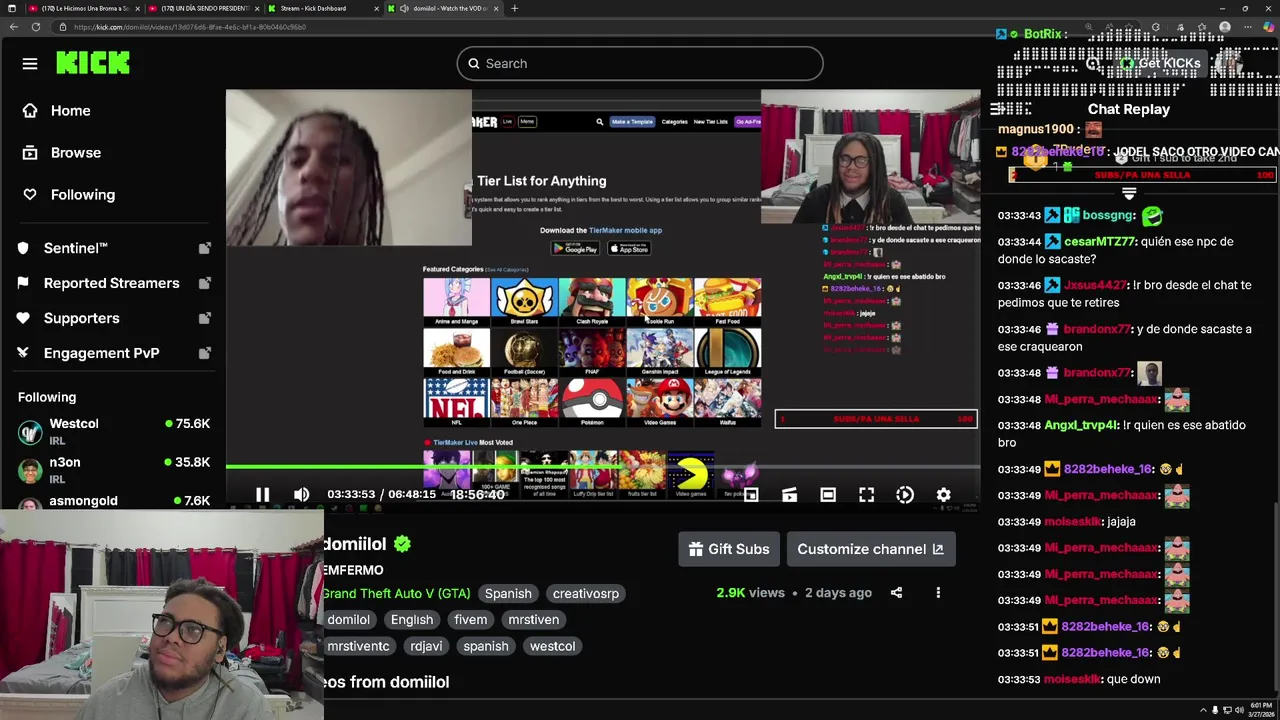The width and height of the screenshot is (1280, 720).
Task: Click BotRix username in chat header
Action: tap(1042, 34)
